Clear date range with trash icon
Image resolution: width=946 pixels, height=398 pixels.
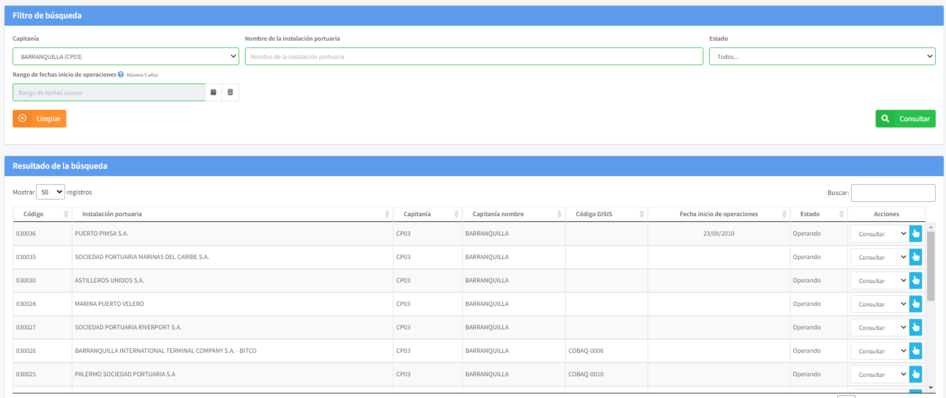(230, 92)
